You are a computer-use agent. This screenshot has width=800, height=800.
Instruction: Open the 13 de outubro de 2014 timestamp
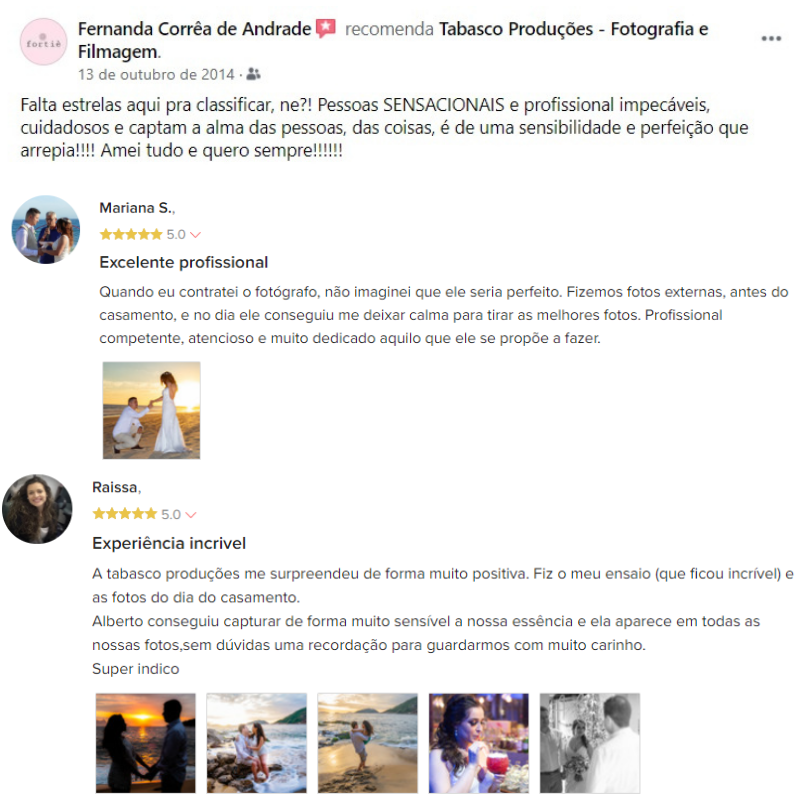156,74
